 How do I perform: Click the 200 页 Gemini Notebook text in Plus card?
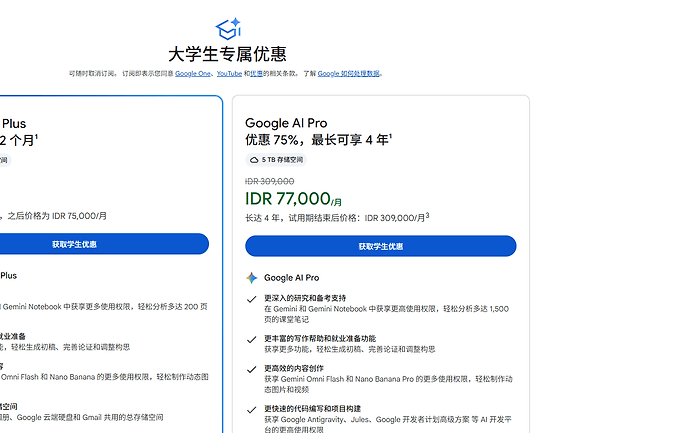coord(104,307)
